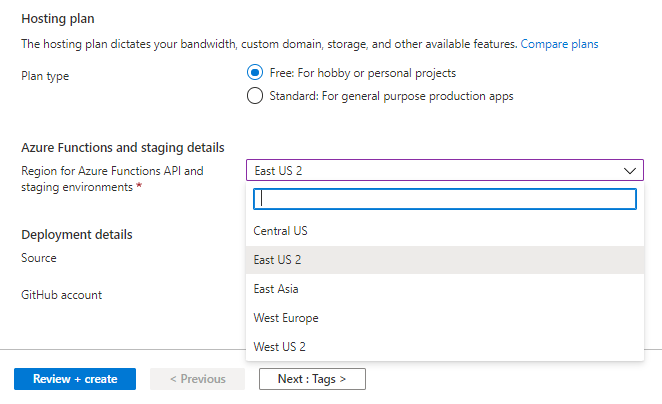Screen dimensions: 662x404
Task: Select East Asia as the region
Action: click(x=276, y=289)
